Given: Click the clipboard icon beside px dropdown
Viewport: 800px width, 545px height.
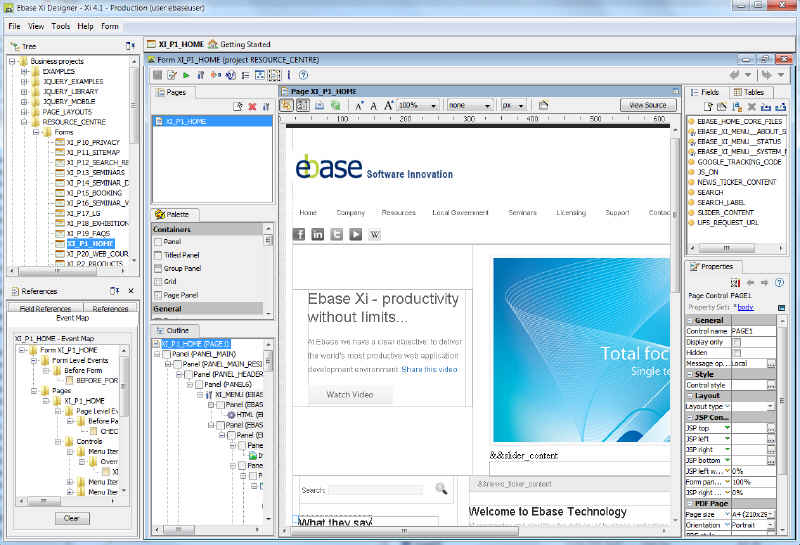Looking at the screenshot, I should [x=543, y=105].
